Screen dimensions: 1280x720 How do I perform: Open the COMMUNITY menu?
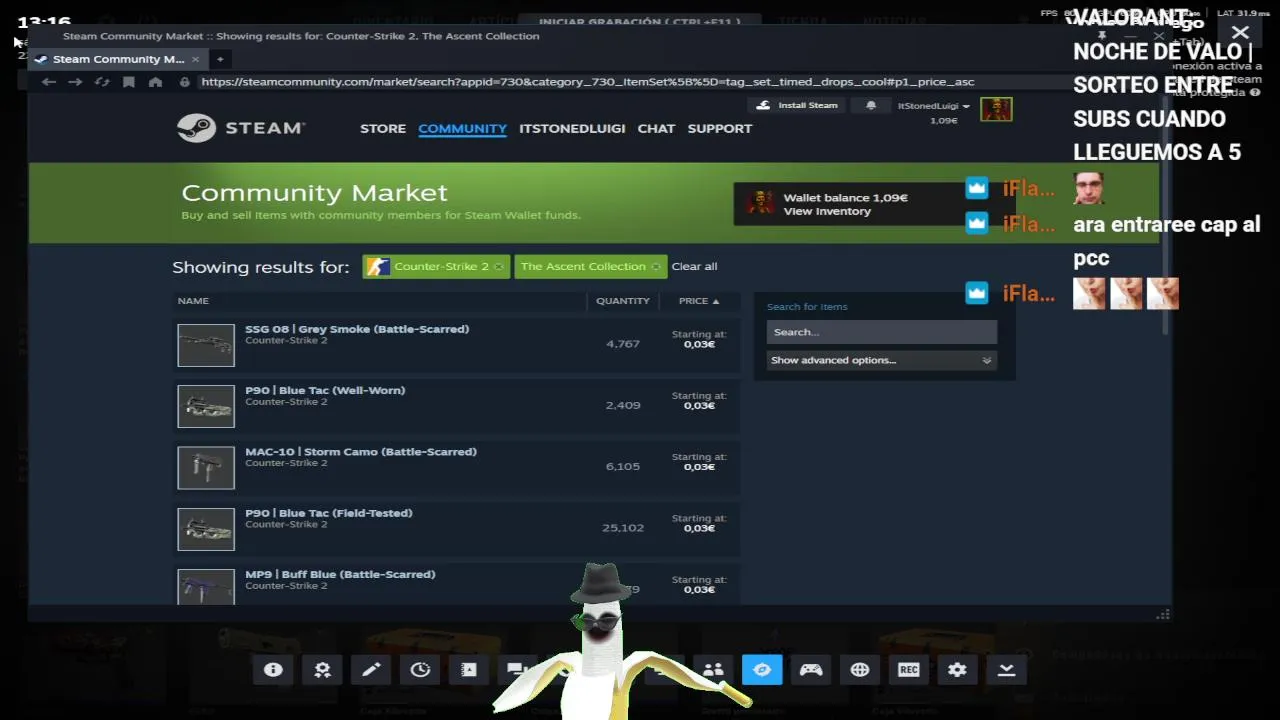coord(462,129)
